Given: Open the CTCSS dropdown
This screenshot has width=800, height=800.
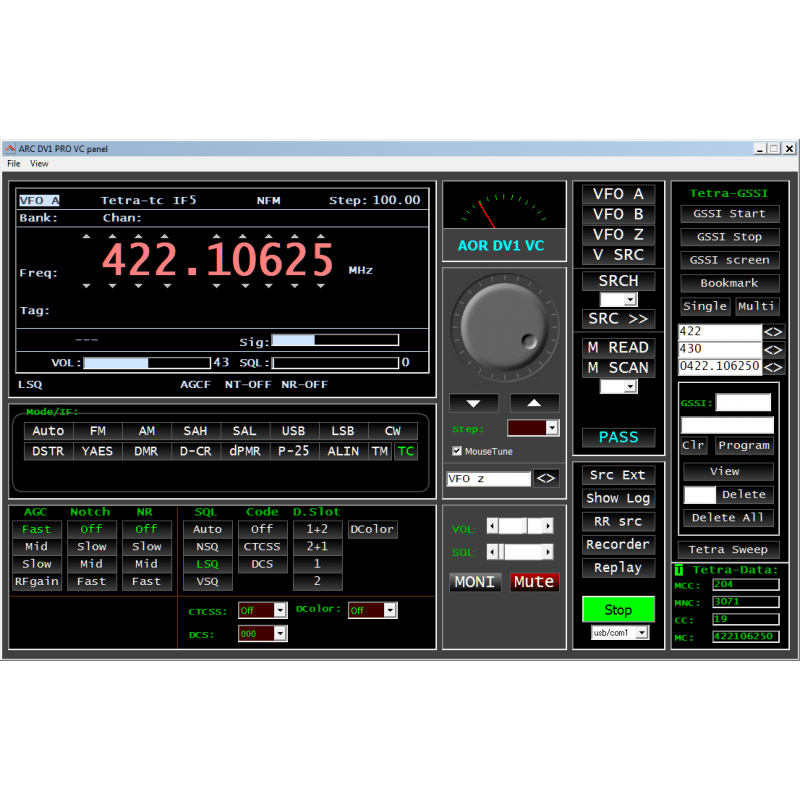Looking at the screenshot, I should 280,610.
